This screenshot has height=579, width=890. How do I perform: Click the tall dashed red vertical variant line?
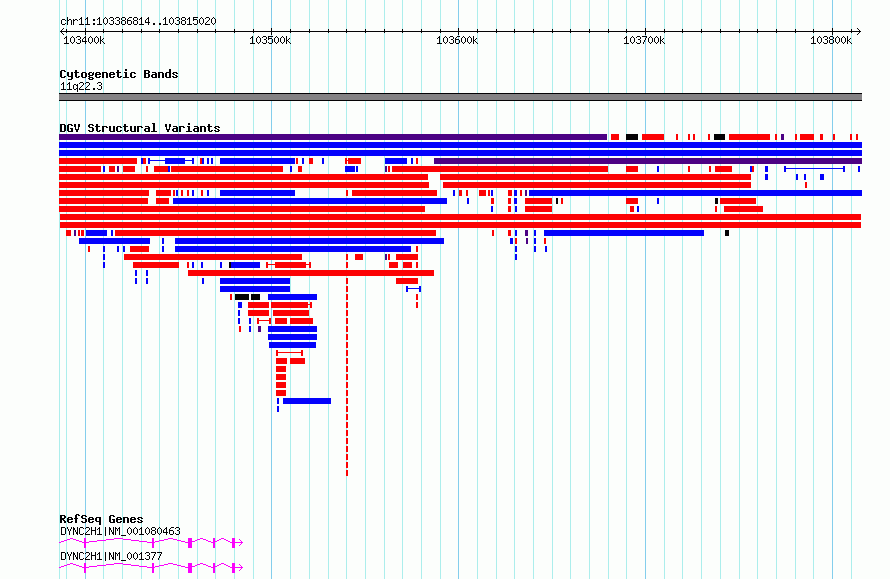point(347,366)
